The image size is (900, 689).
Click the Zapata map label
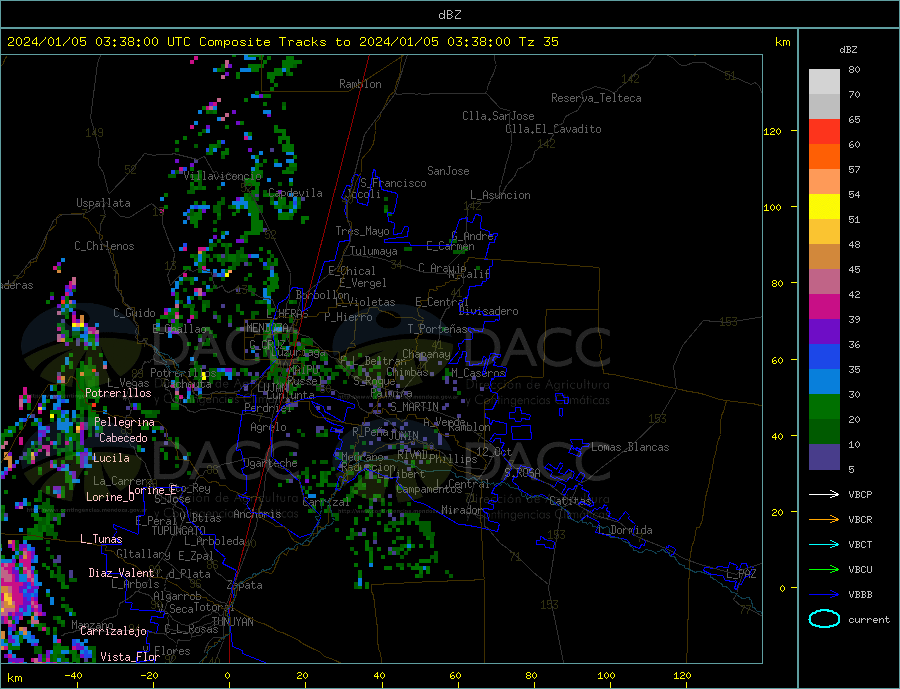(x=245, y=586)
